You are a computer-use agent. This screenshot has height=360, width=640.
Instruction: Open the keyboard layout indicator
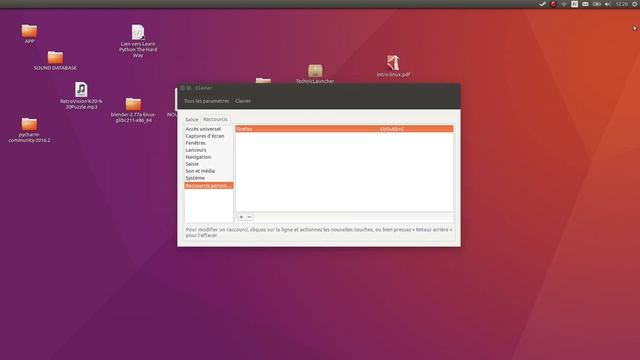(x=574, y=4)
